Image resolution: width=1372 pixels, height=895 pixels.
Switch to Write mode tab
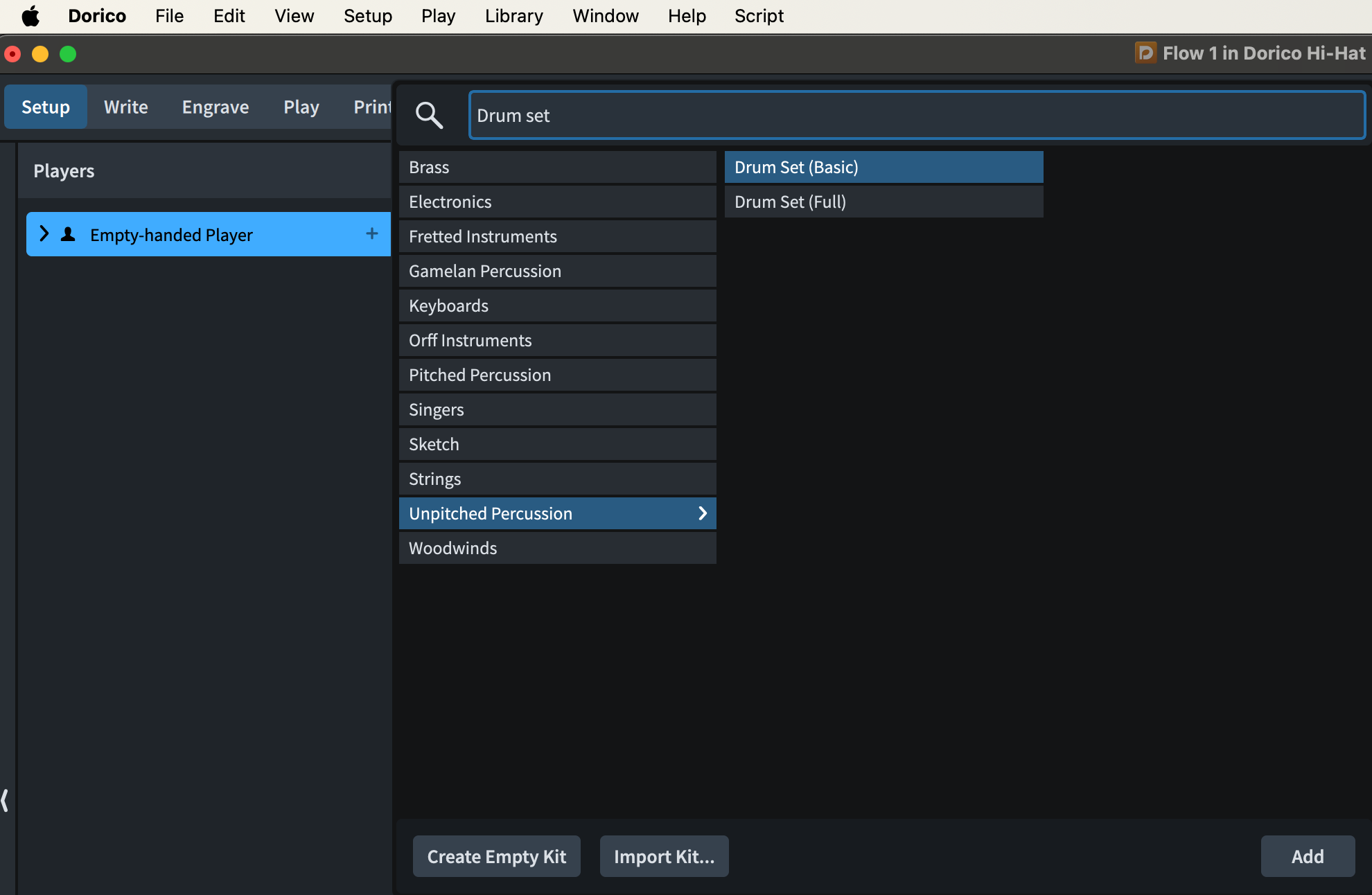coord(125,107)
